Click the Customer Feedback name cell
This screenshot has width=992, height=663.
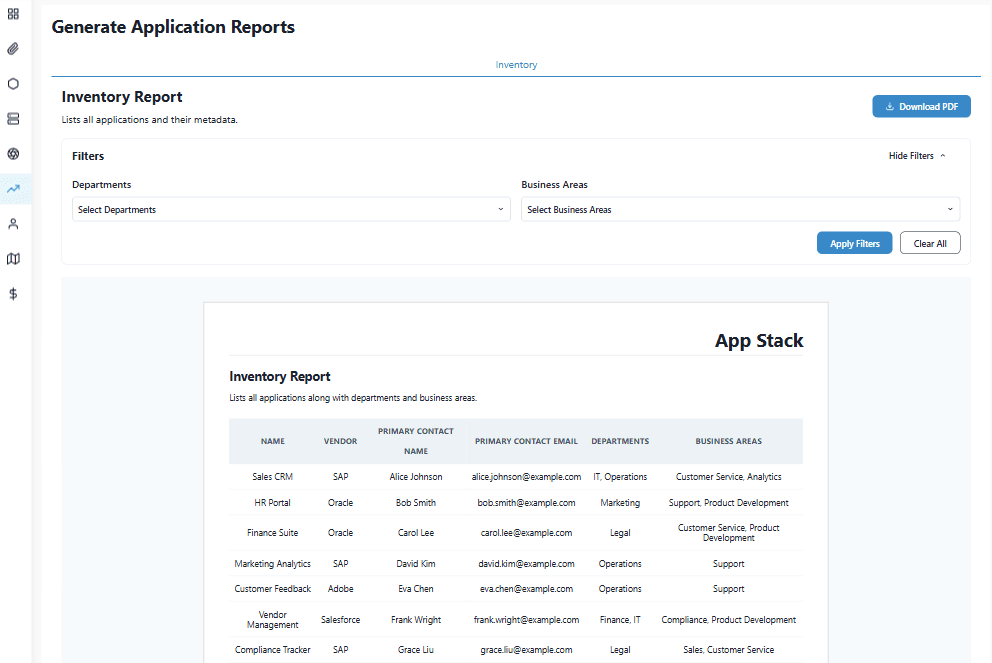coord(273,589)
